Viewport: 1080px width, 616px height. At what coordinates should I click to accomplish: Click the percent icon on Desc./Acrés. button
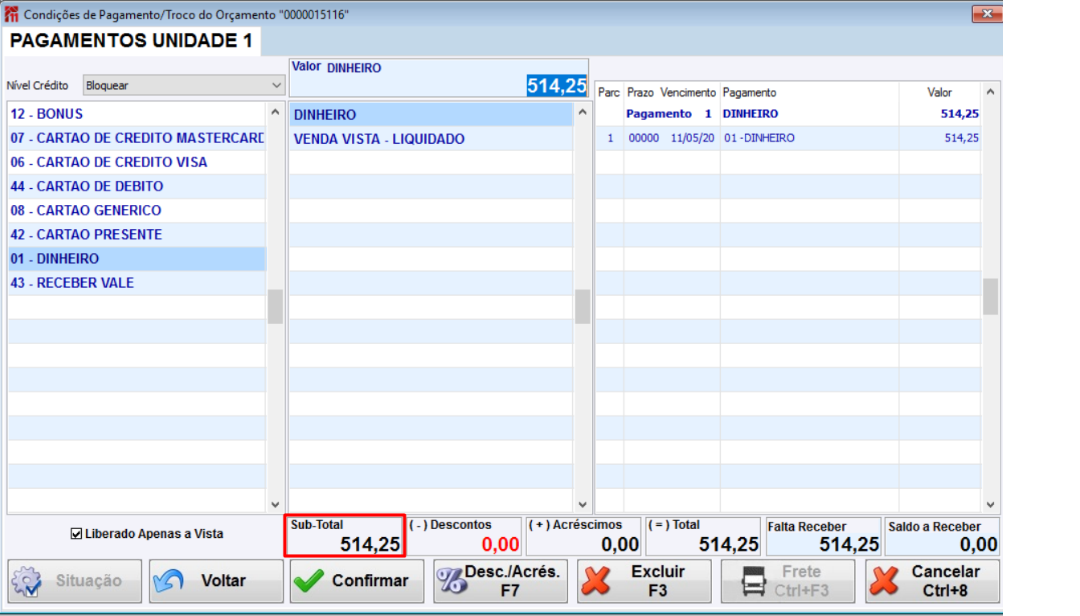pos(452,581)
